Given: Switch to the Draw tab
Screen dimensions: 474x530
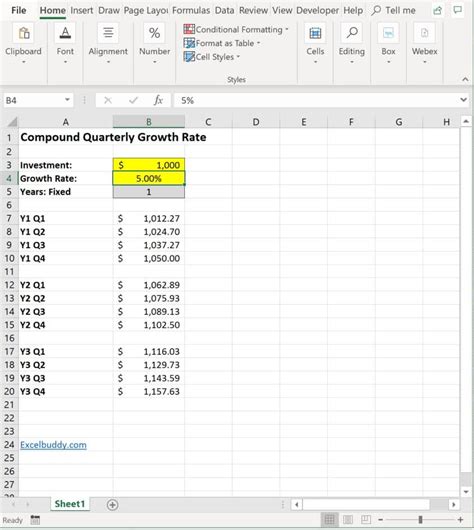Looking at the screenshot, I should pos(109,10).
